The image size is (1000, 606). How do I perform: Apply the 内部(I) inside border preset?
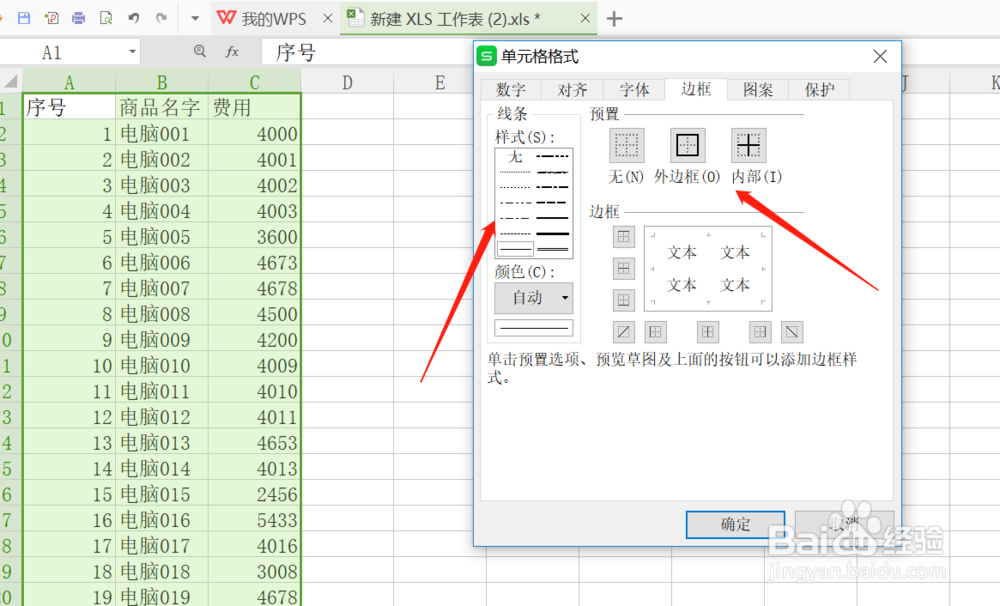coord(749,145)
